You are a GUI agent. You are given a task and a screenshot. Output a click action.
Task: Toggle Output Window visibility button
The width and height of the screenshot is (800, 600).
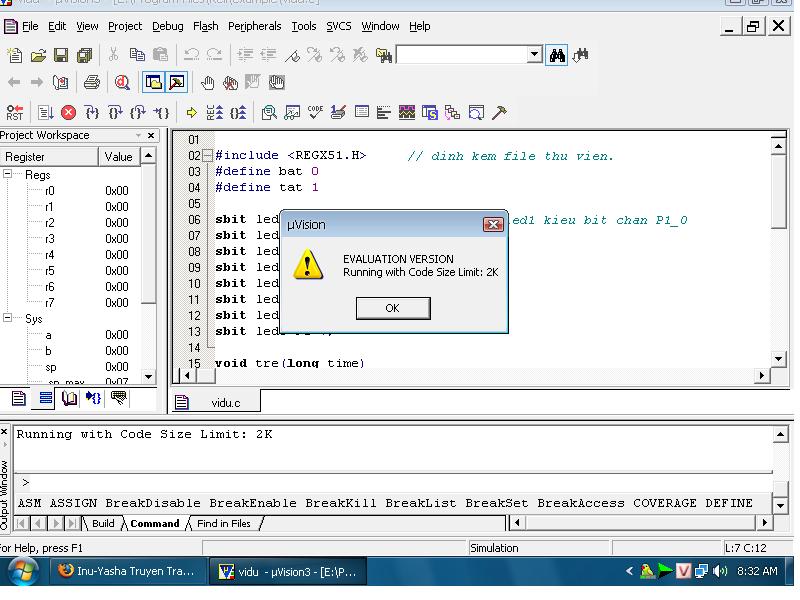tap(177, 82)
